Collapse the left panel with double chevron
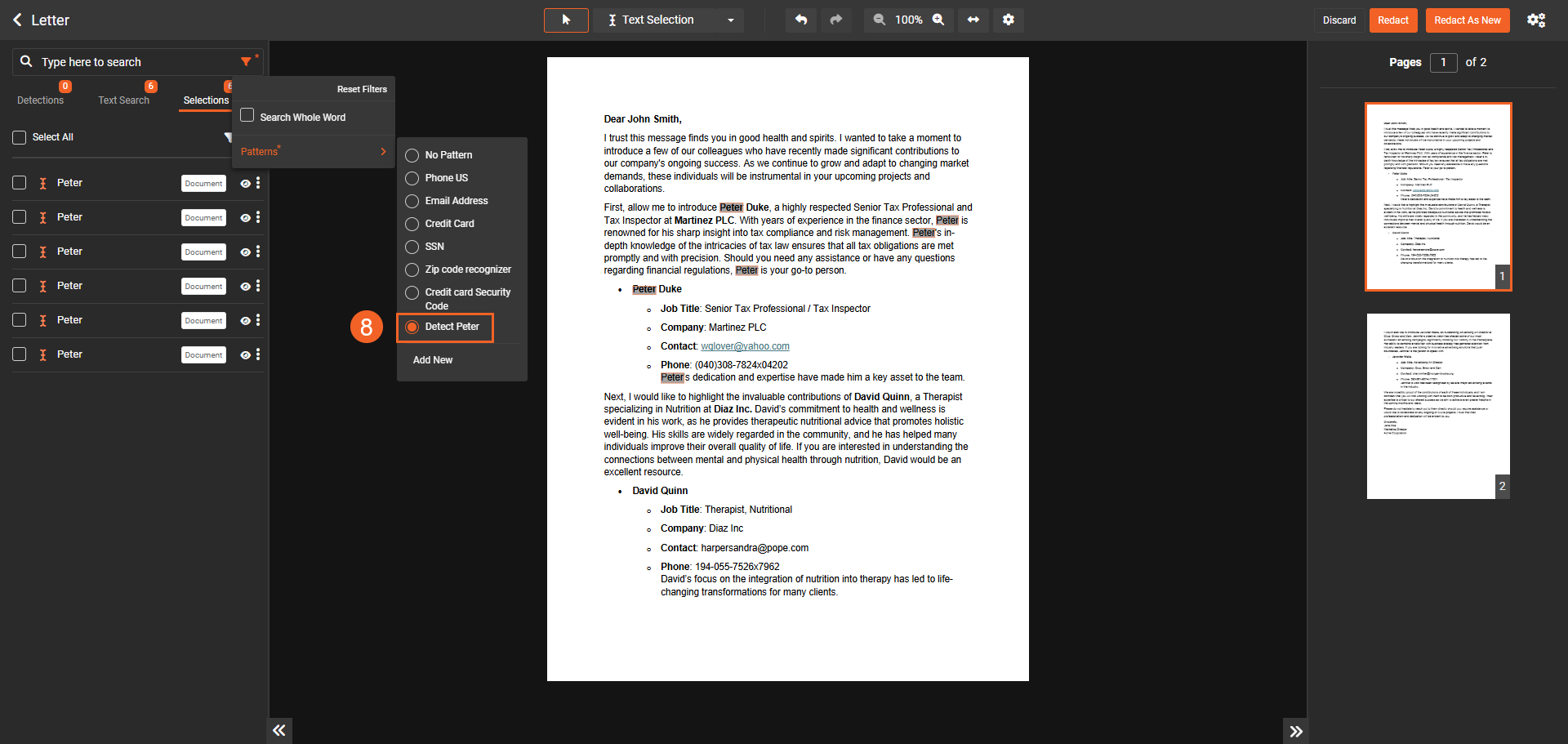This screenshot has width=1568, height=744. (279, 730)
